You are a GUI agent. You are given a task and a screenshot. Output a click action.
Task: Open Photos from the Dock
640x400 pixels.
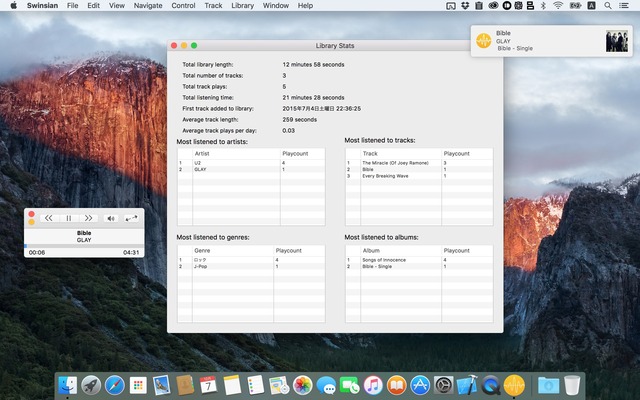(302, 385)
